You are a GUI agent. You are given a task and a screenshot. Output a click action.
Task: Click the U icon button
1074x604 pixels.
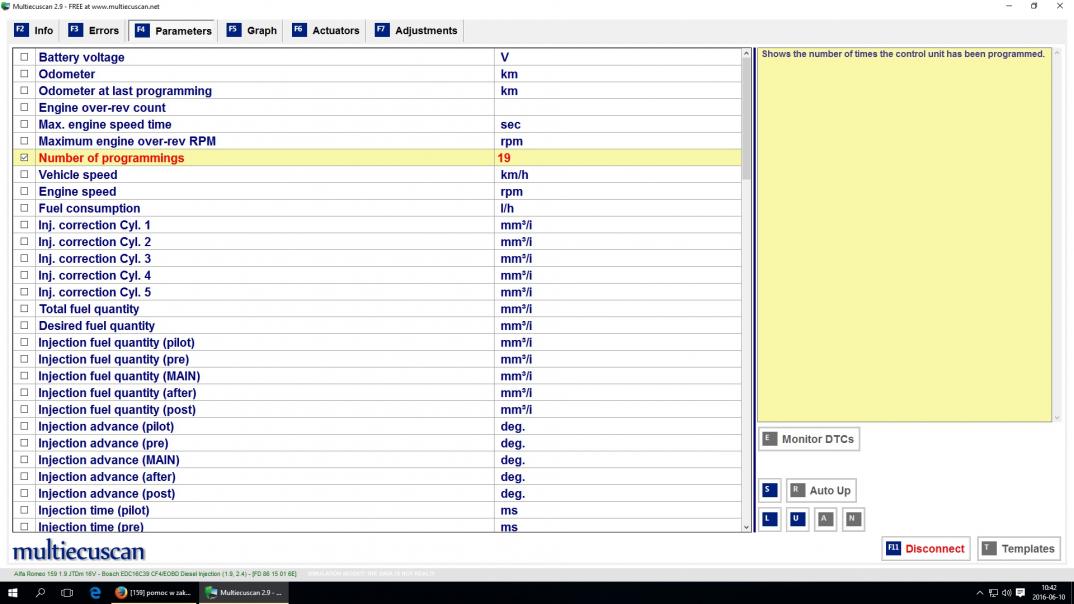(x=797, y=519)
